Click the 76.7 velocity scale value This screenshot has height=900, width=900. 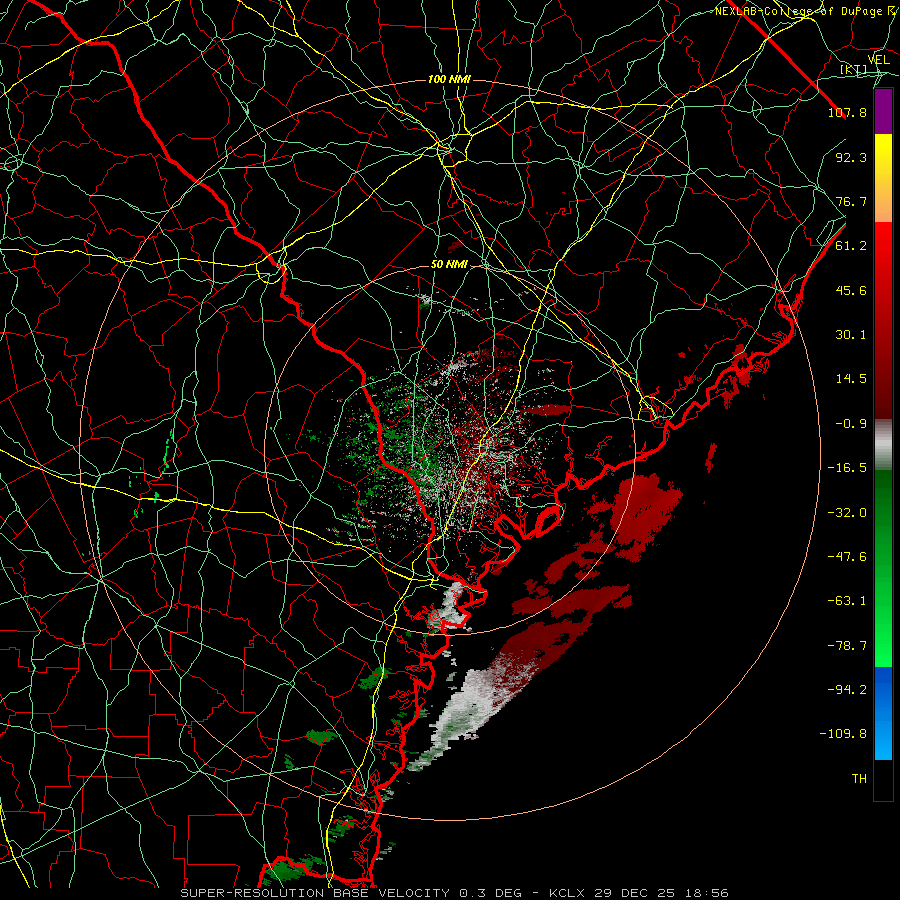[851, 201]
